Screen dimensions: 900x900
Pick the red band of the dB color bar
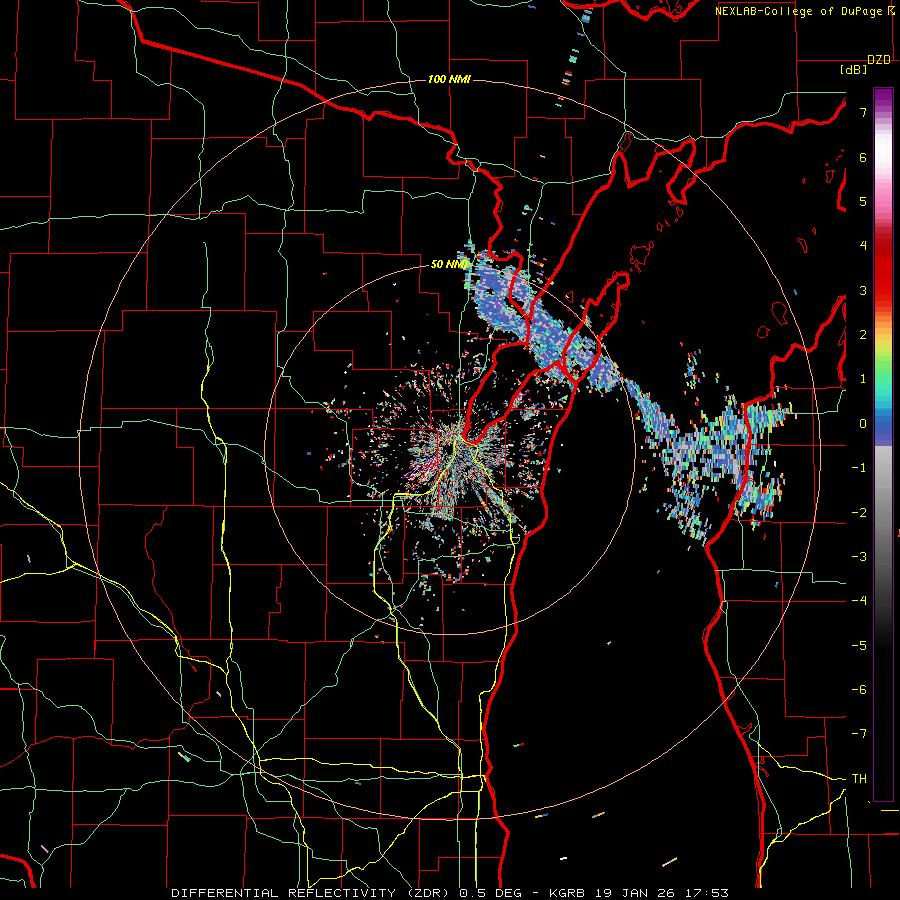(x=883, y=270)
